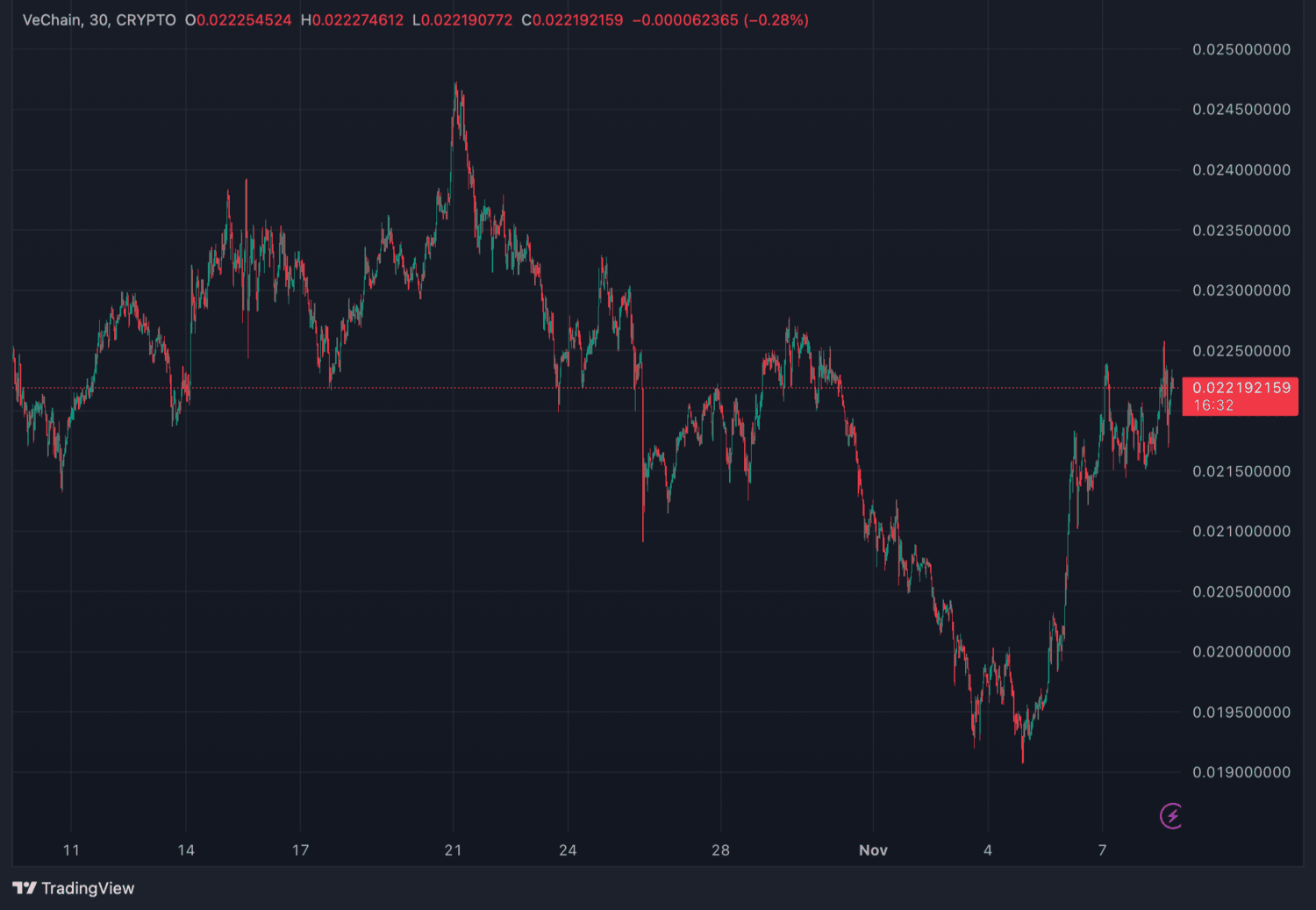1316x910 pixels.
Task: Click the 21 date label on time axis
Action: 453,849
